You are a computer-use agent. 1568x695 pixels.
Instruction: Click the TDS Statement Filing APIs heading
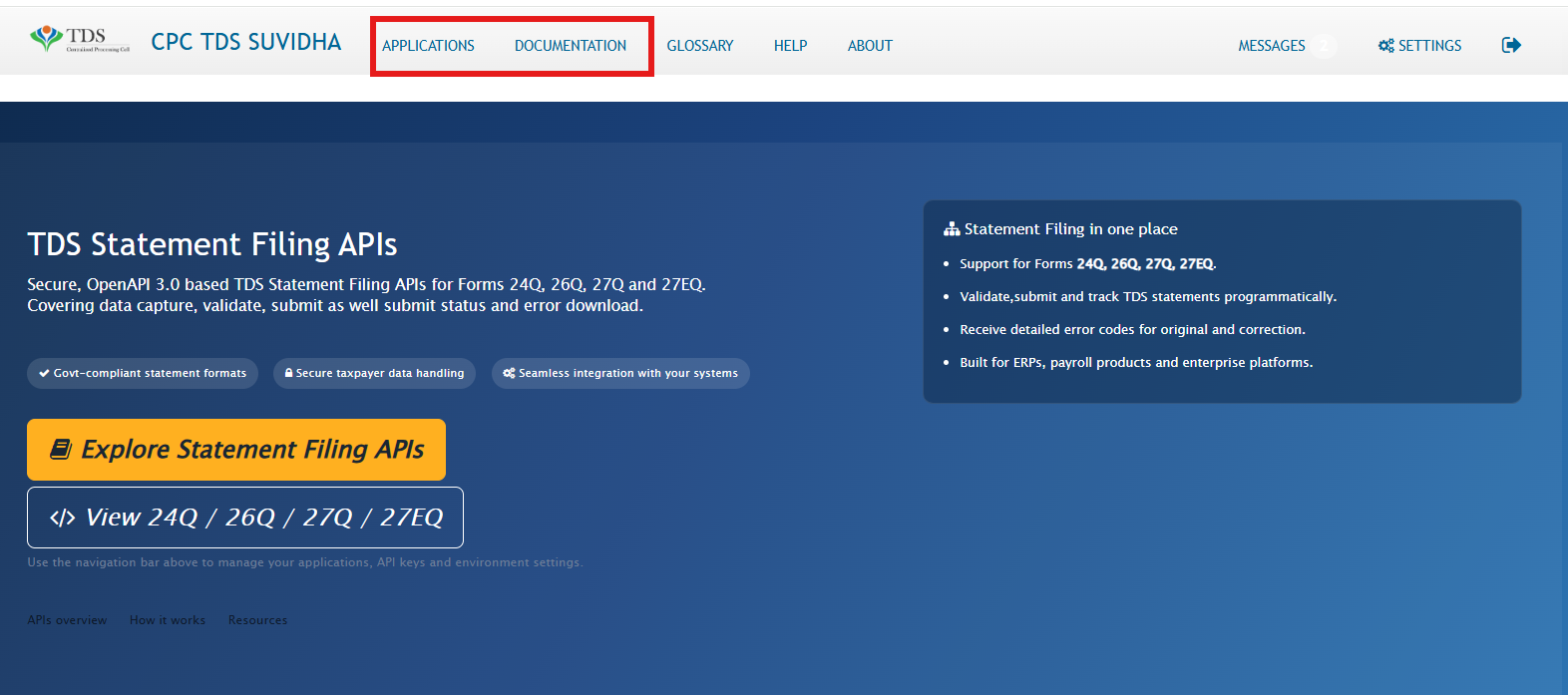click(212, 244)
